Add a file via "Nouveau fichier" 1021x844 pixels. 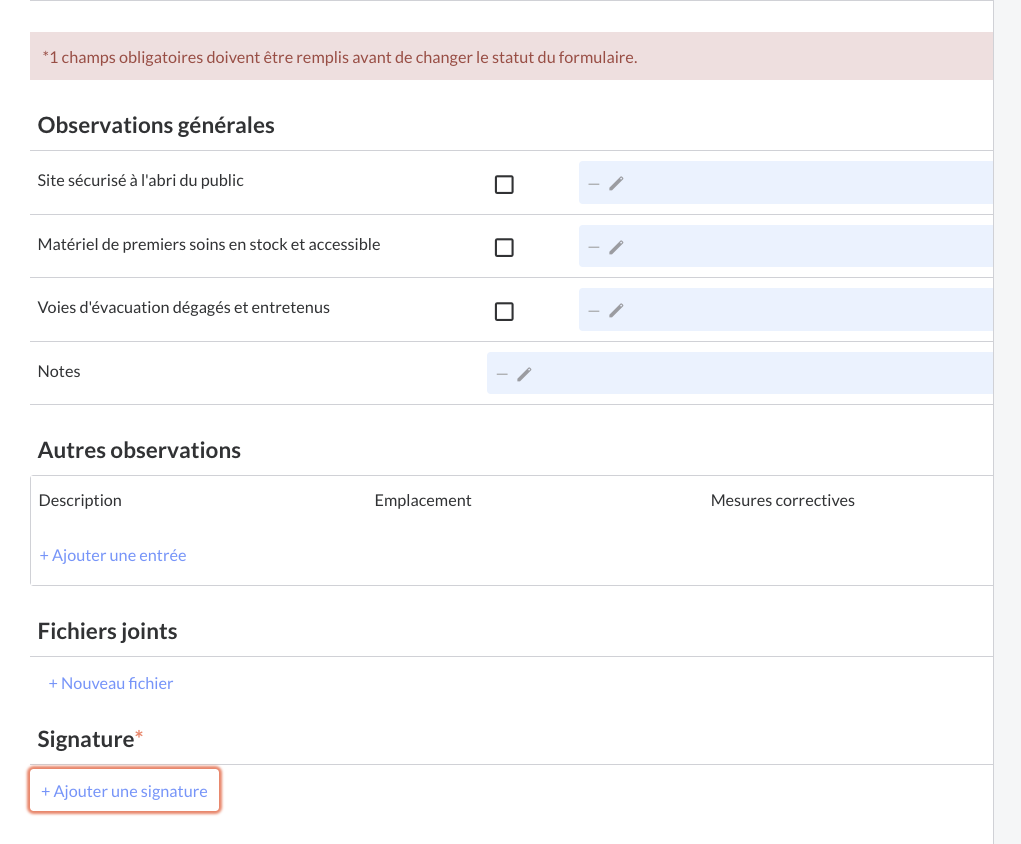click(x=110, y=683)
